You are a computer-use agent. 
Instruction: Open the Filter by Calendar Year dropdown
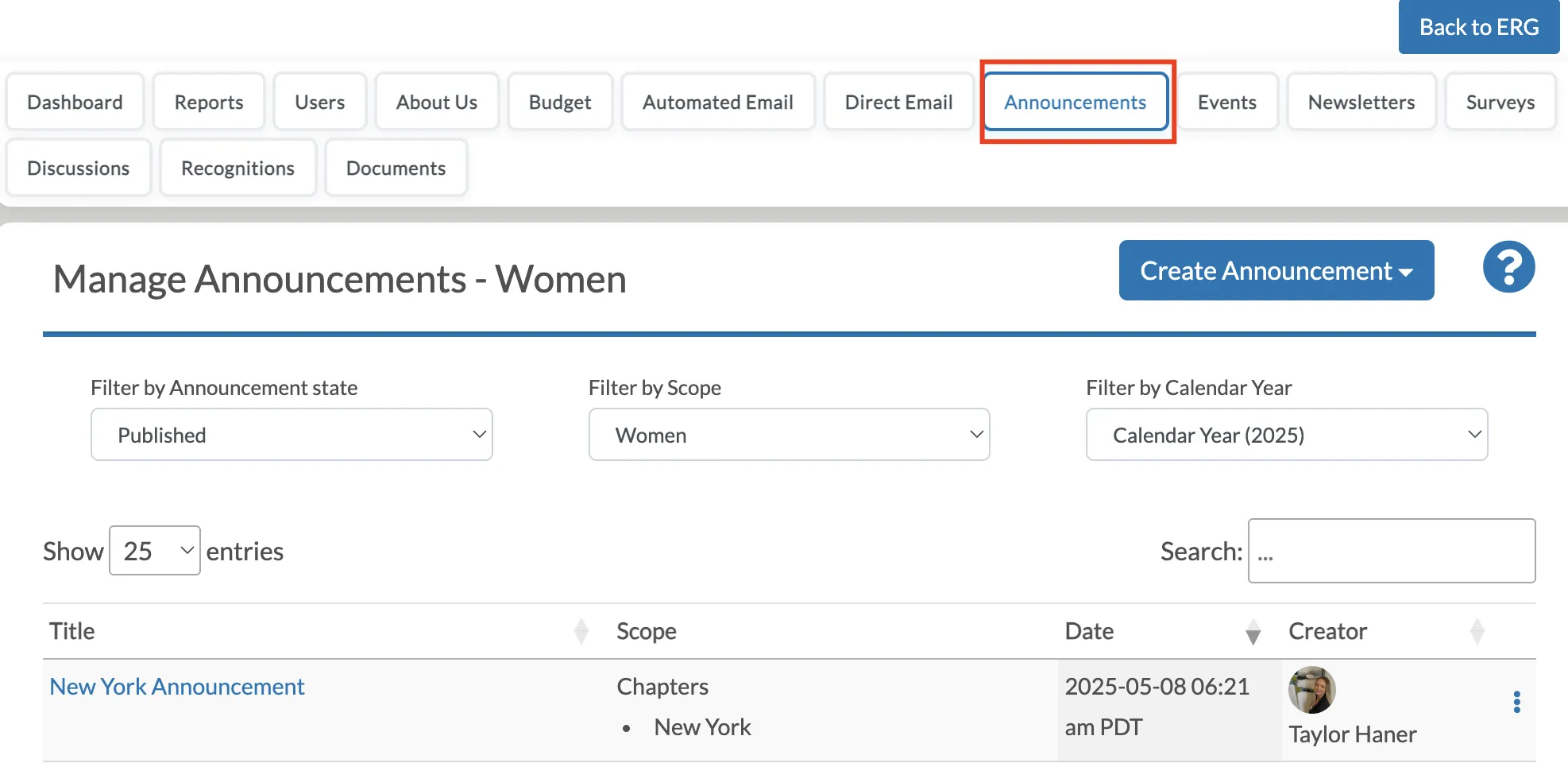(x=1287, y=435)
